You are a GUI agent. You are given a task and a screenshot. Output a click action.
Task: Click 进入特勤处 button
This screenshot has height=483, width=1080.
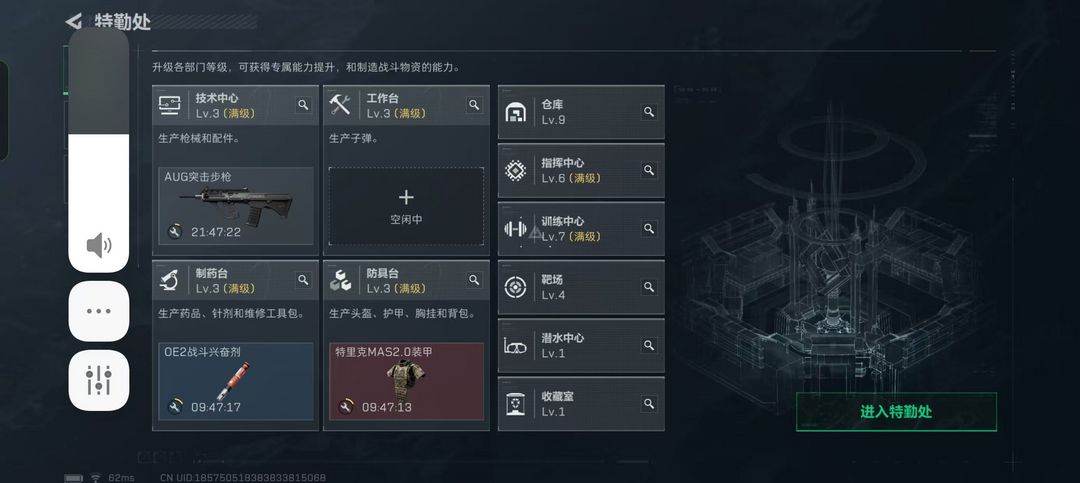click(x=896, y=412)
